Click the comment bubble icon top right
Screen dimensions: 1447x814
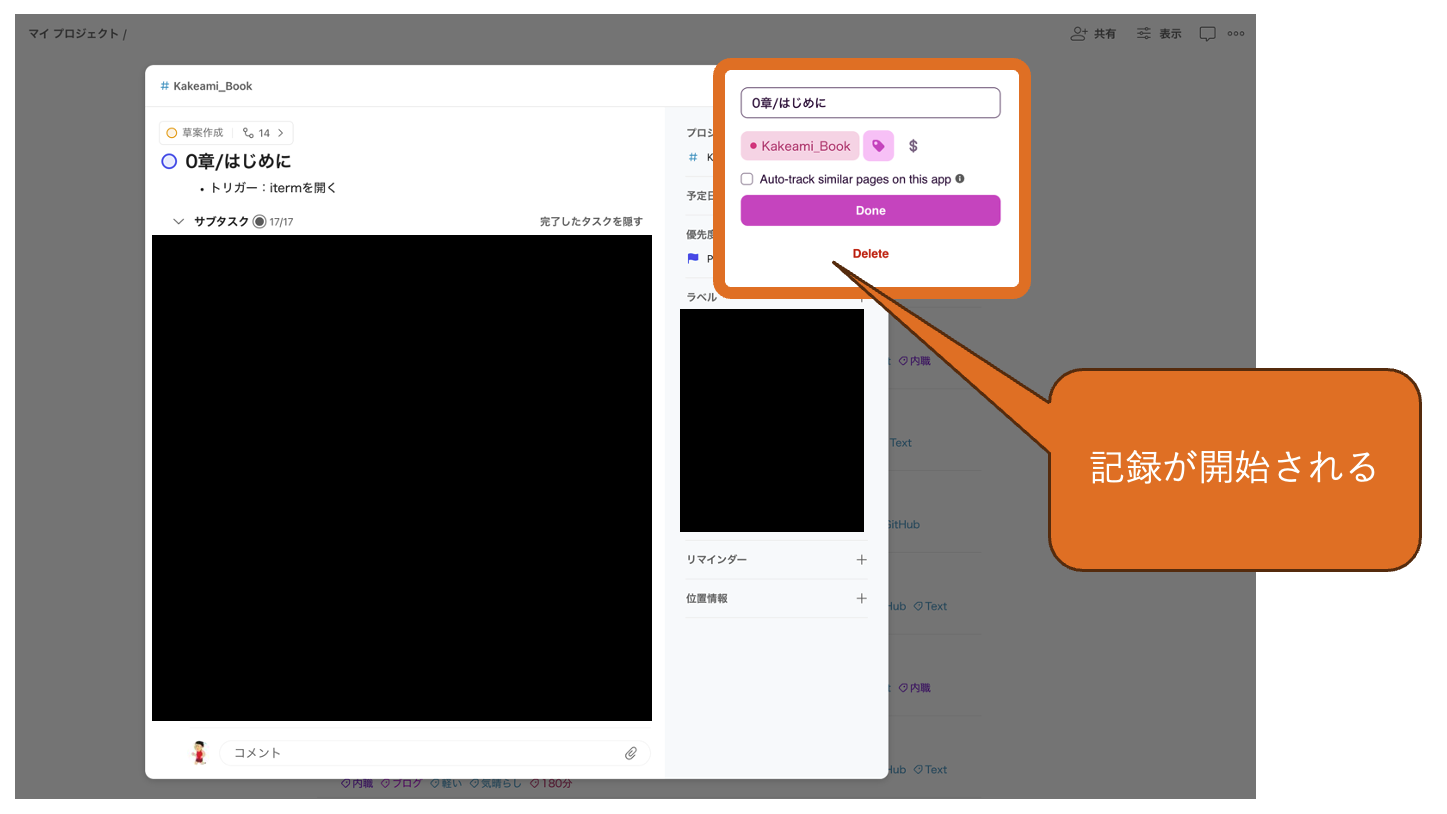[1209, 33]
